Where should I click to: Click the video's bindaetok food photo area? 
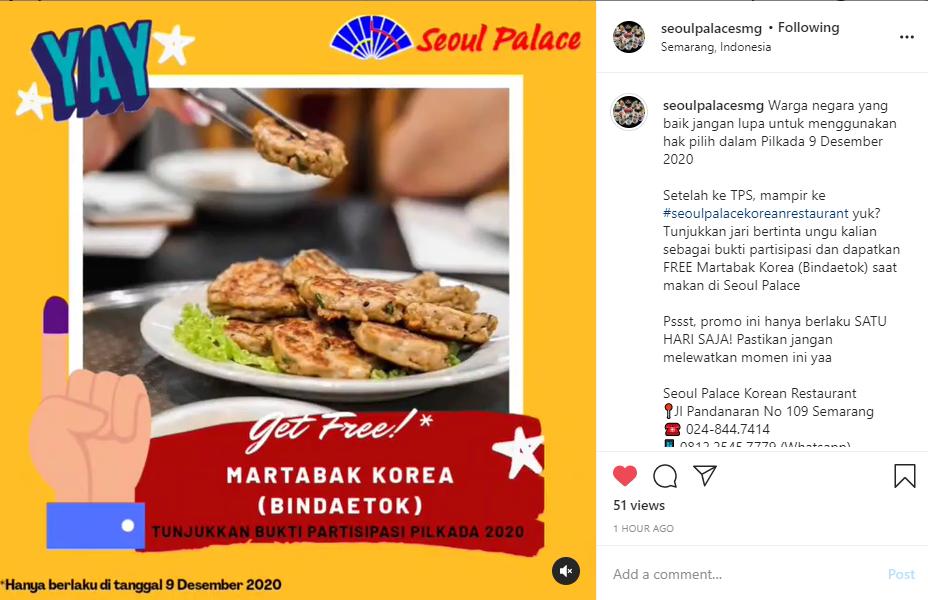(x=296, y=249)
